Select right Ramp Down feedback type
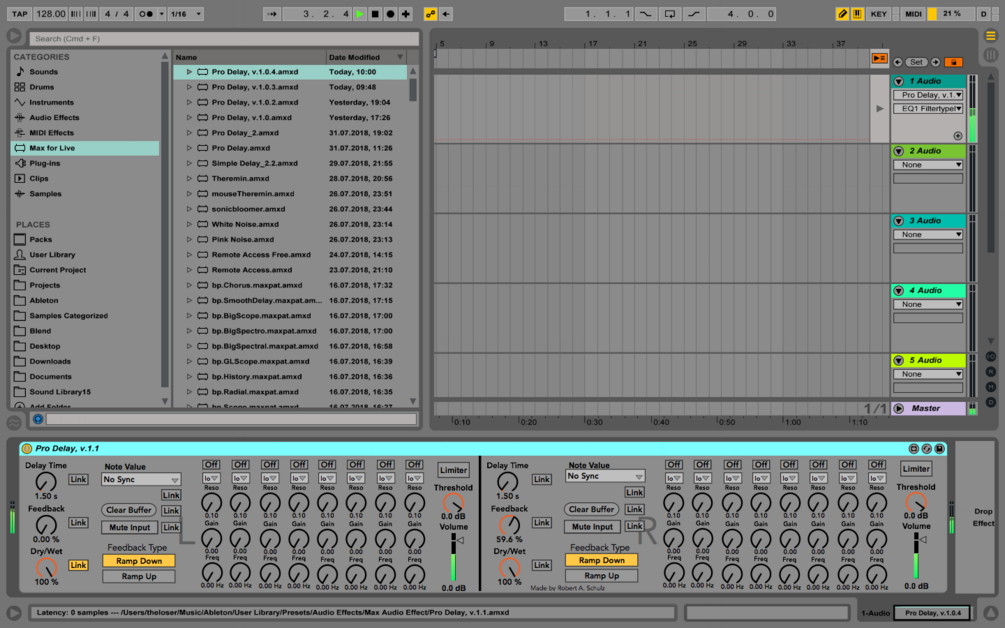The height and width of the screenshot is (628, 1005). tap(601, 560)
